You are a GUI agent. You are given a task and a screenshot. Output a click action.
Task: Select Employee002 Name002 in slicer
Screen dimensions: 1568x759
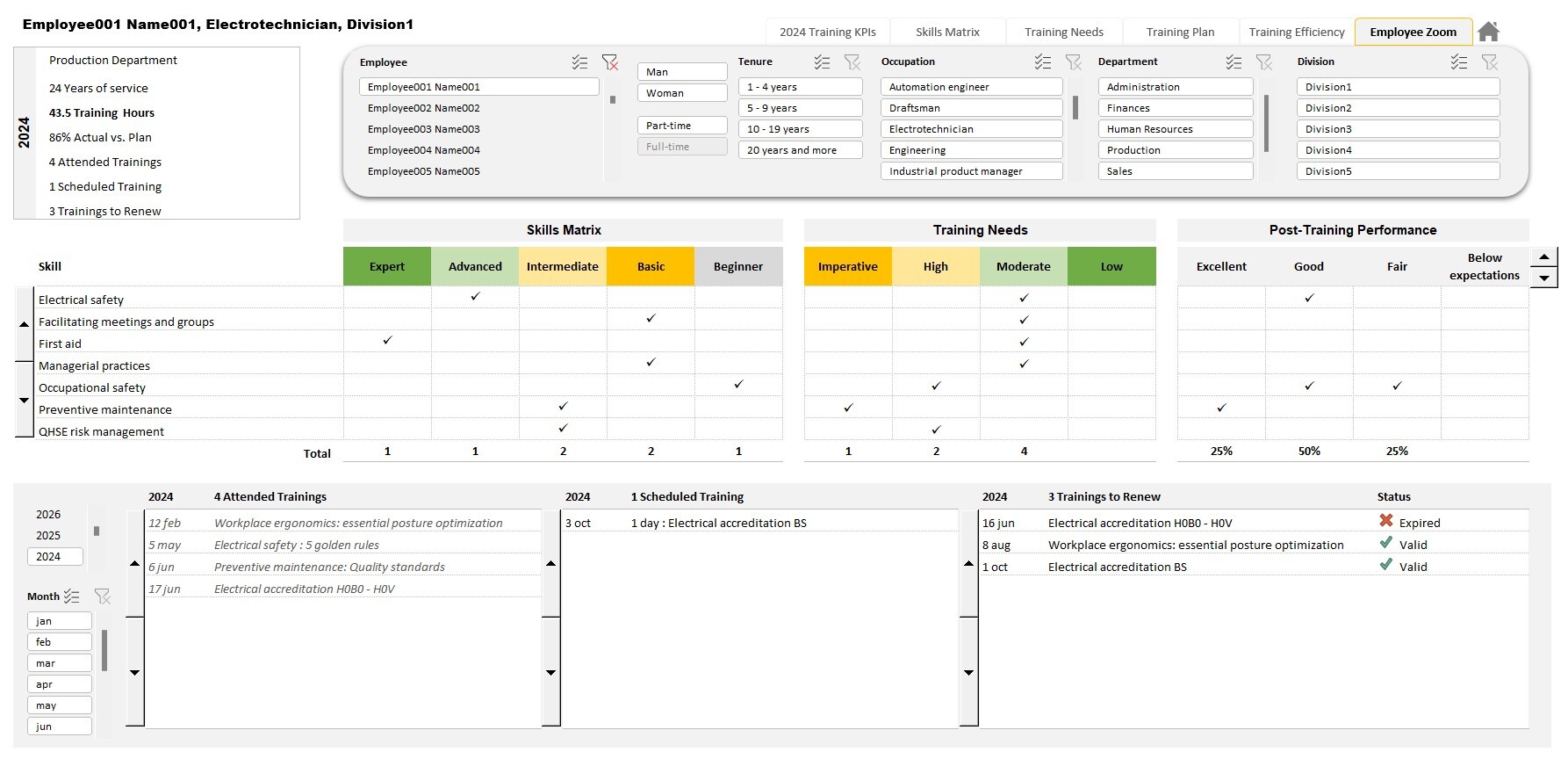[x=479, y=108]
